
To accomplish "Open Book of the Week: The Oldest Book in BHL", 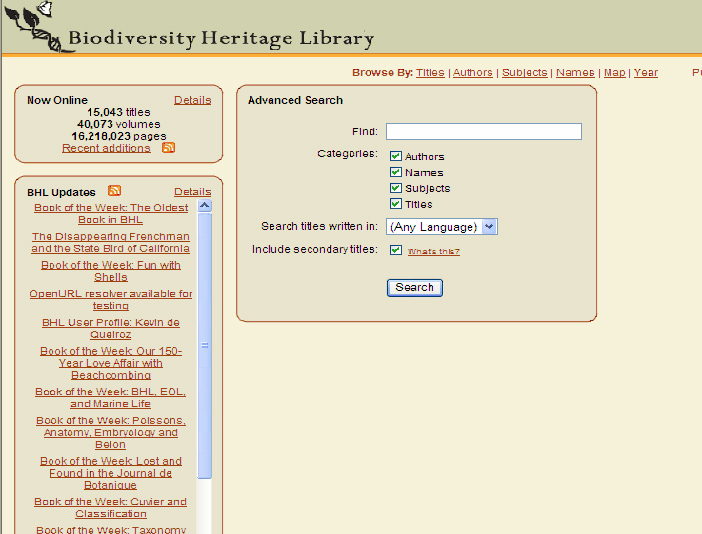I will point(111,214).
